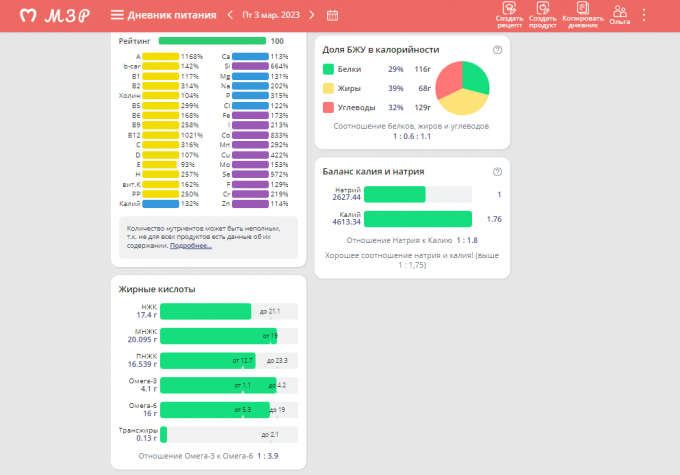The height and width of the screenshot is (475, 680).
Task: Click Создать продукт icon
Action: click(543, 14)
